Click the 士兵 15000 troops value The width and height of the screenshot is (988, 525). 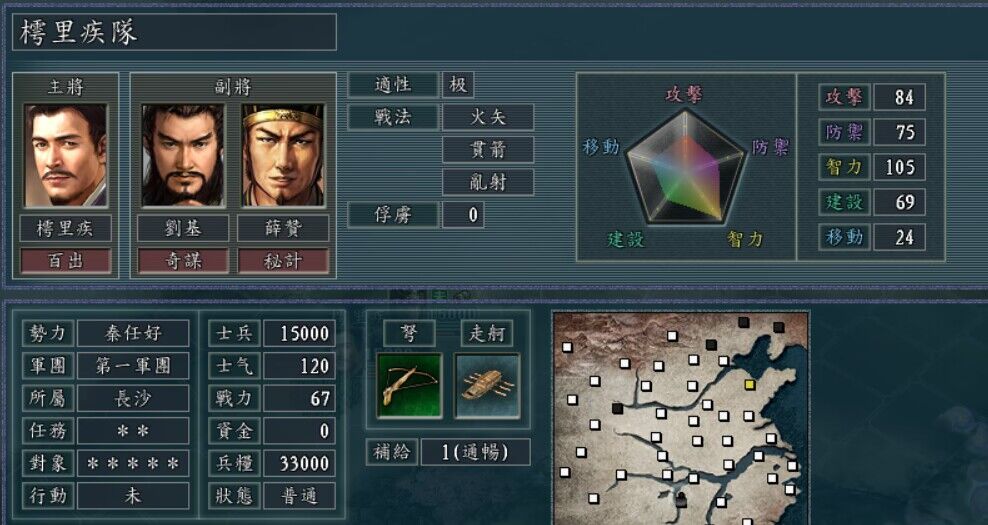point(299,333)
